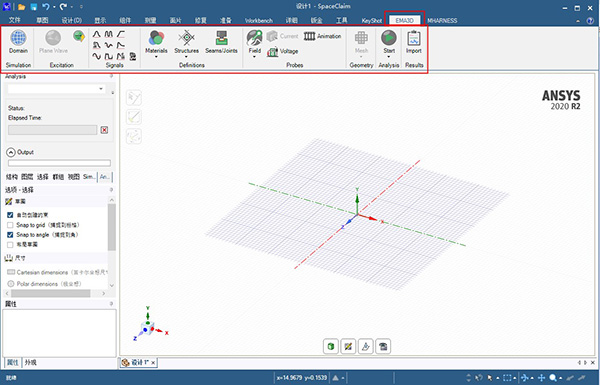This screenshot has height=385, width=600.
Task: Open the An... panel tab
Action: (x=104, y=177)
